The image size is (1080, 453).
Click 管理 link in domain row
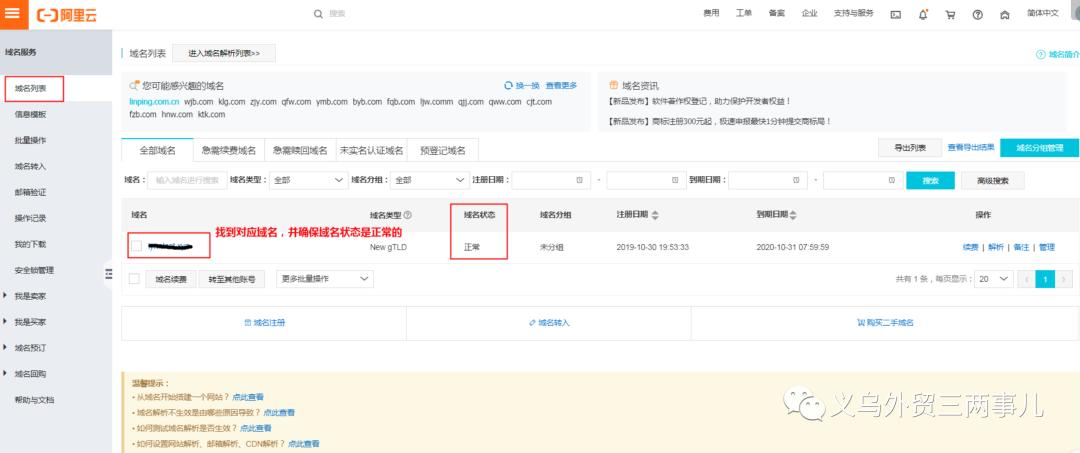[x=1046, y=247]
